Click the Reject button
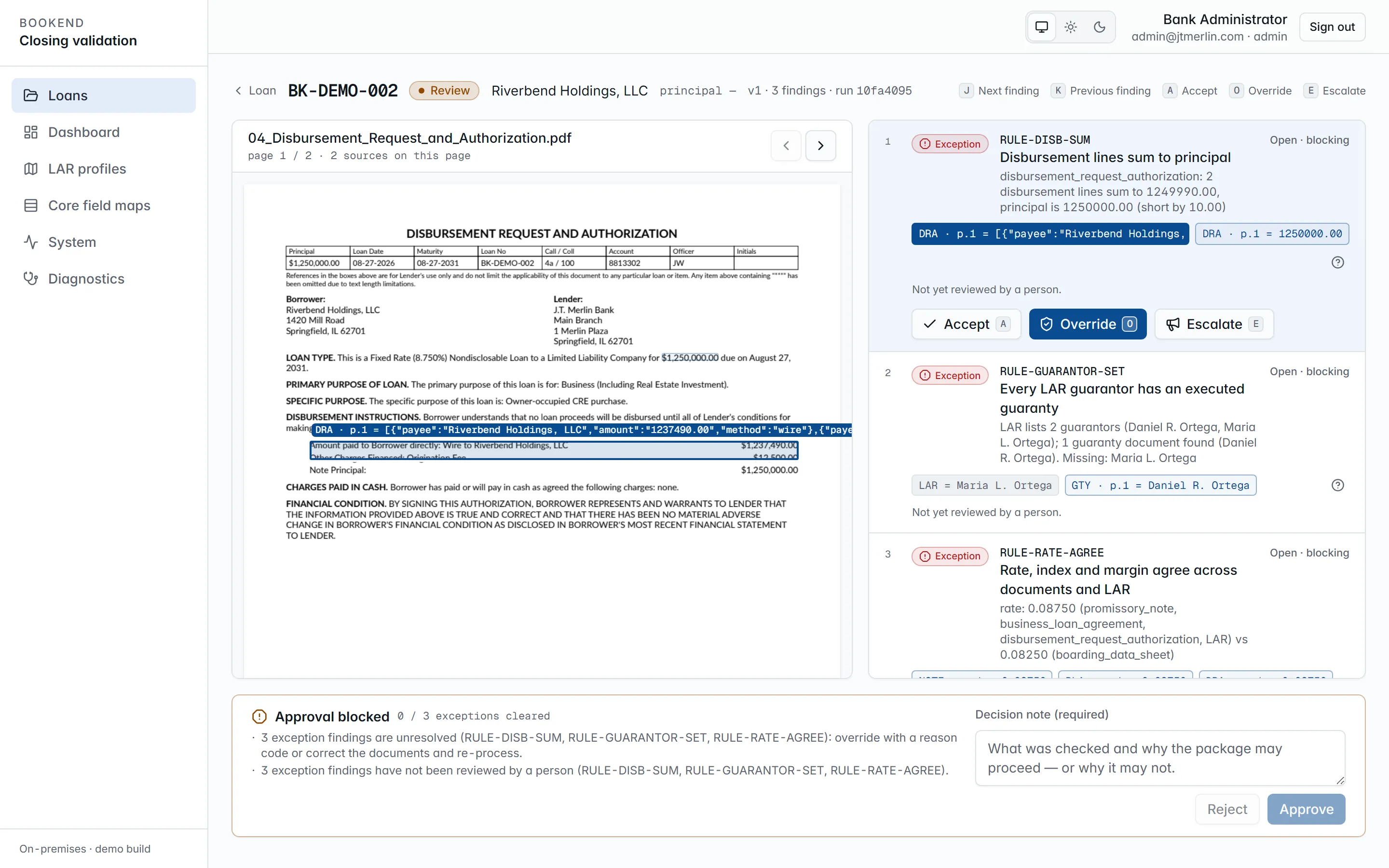The image size is (1389, 868). (1227, 809)
